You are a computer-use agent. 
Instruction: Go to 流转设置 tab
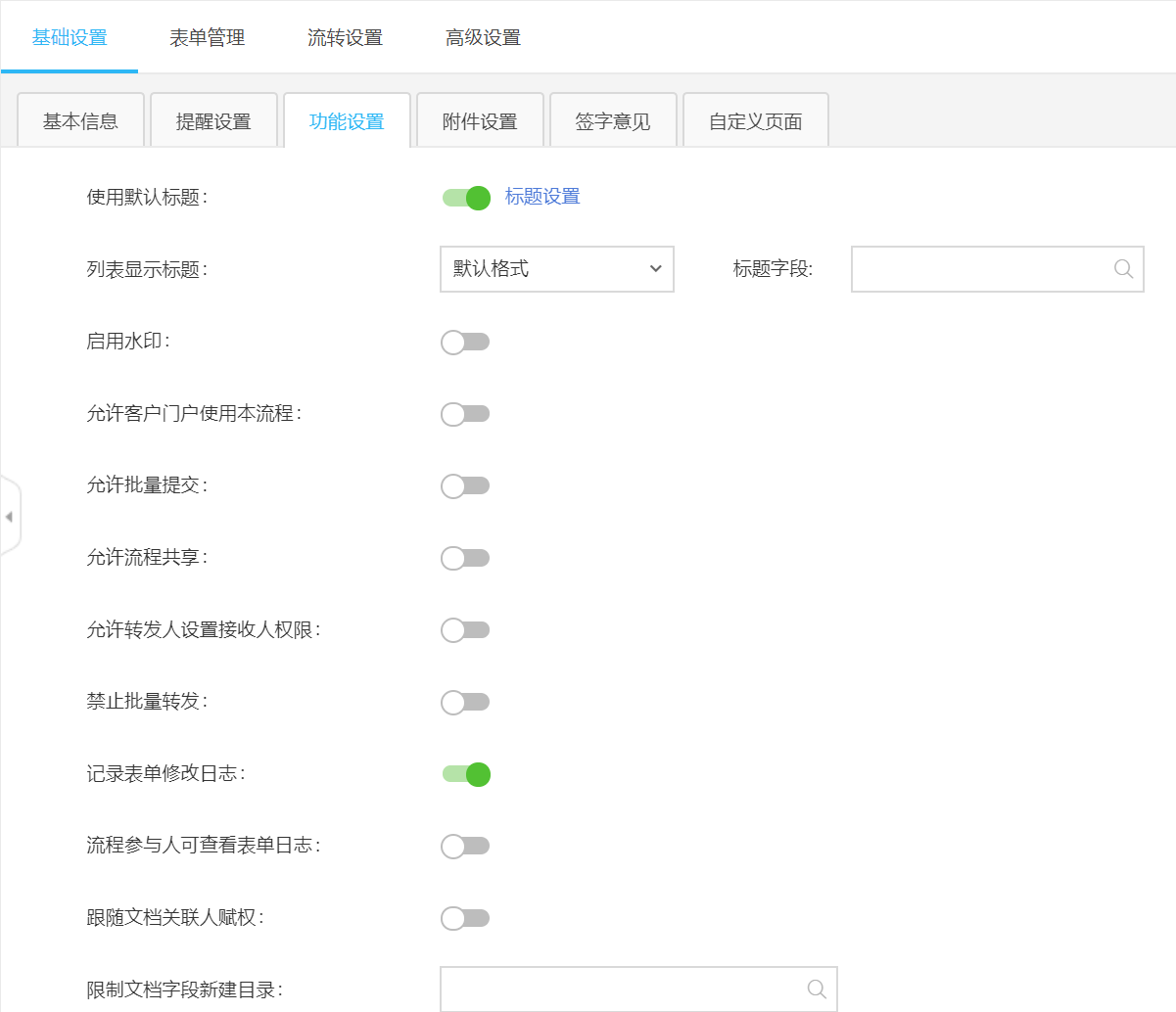(345, 38)
